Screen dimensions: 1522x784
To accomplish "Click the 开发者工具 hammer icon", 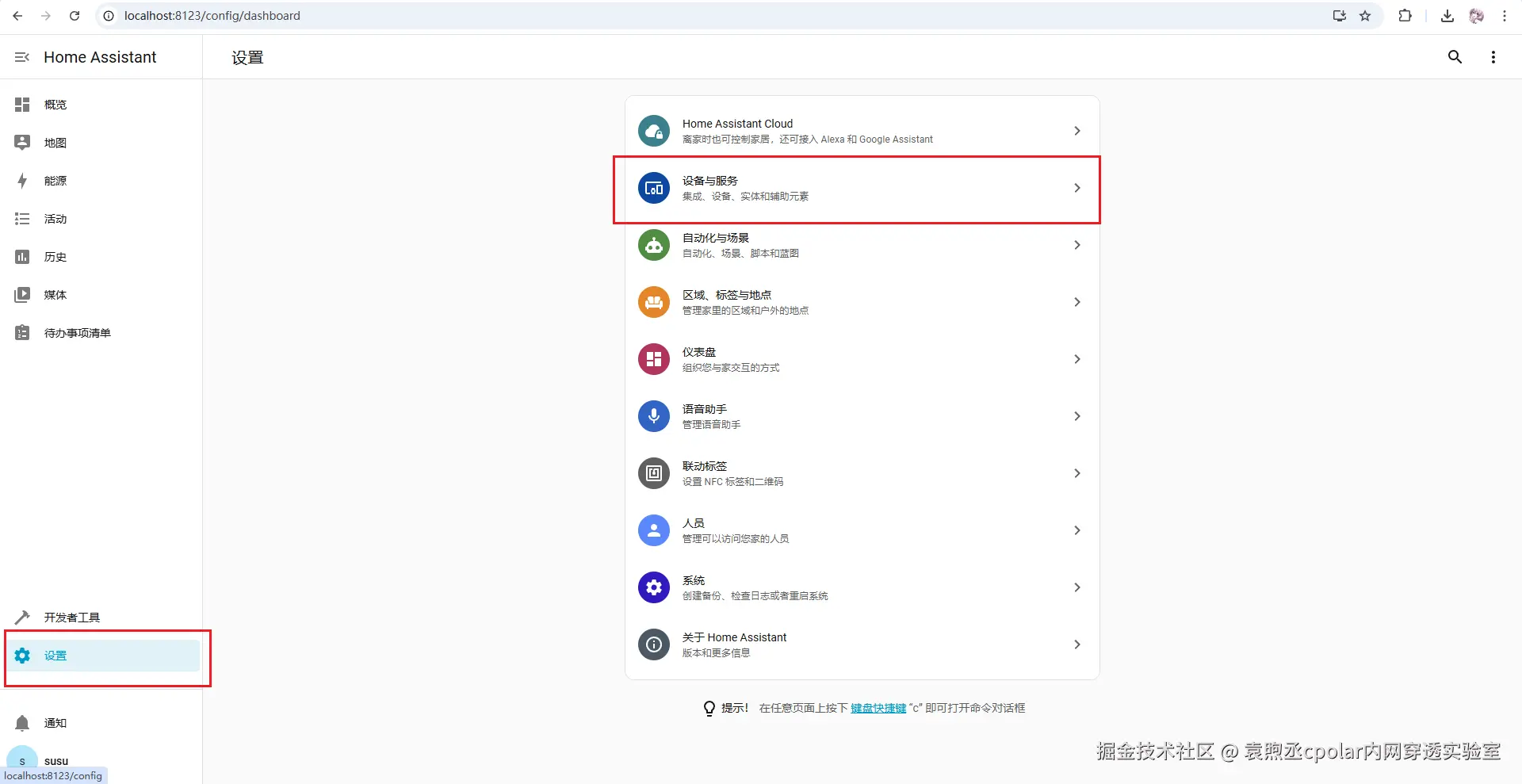I will [22, 618].
